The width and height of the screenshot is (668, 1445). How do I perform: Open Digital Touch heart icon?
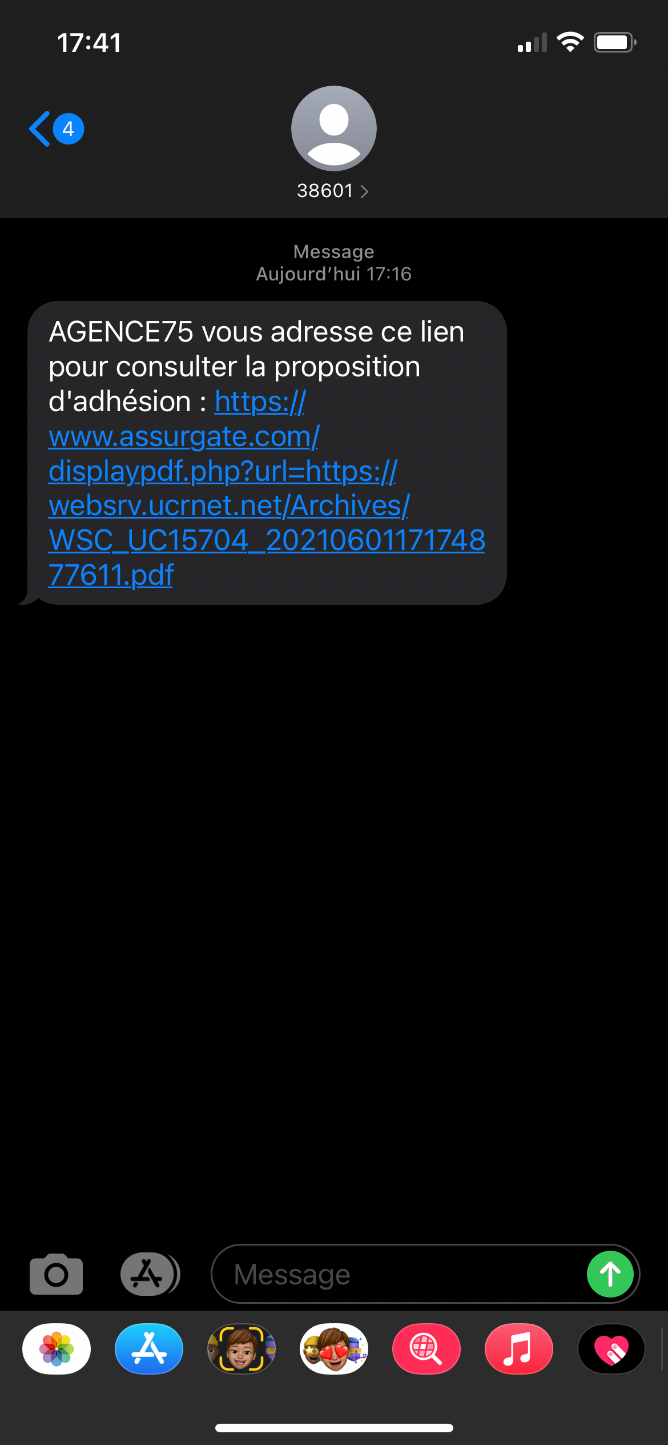611,1349
